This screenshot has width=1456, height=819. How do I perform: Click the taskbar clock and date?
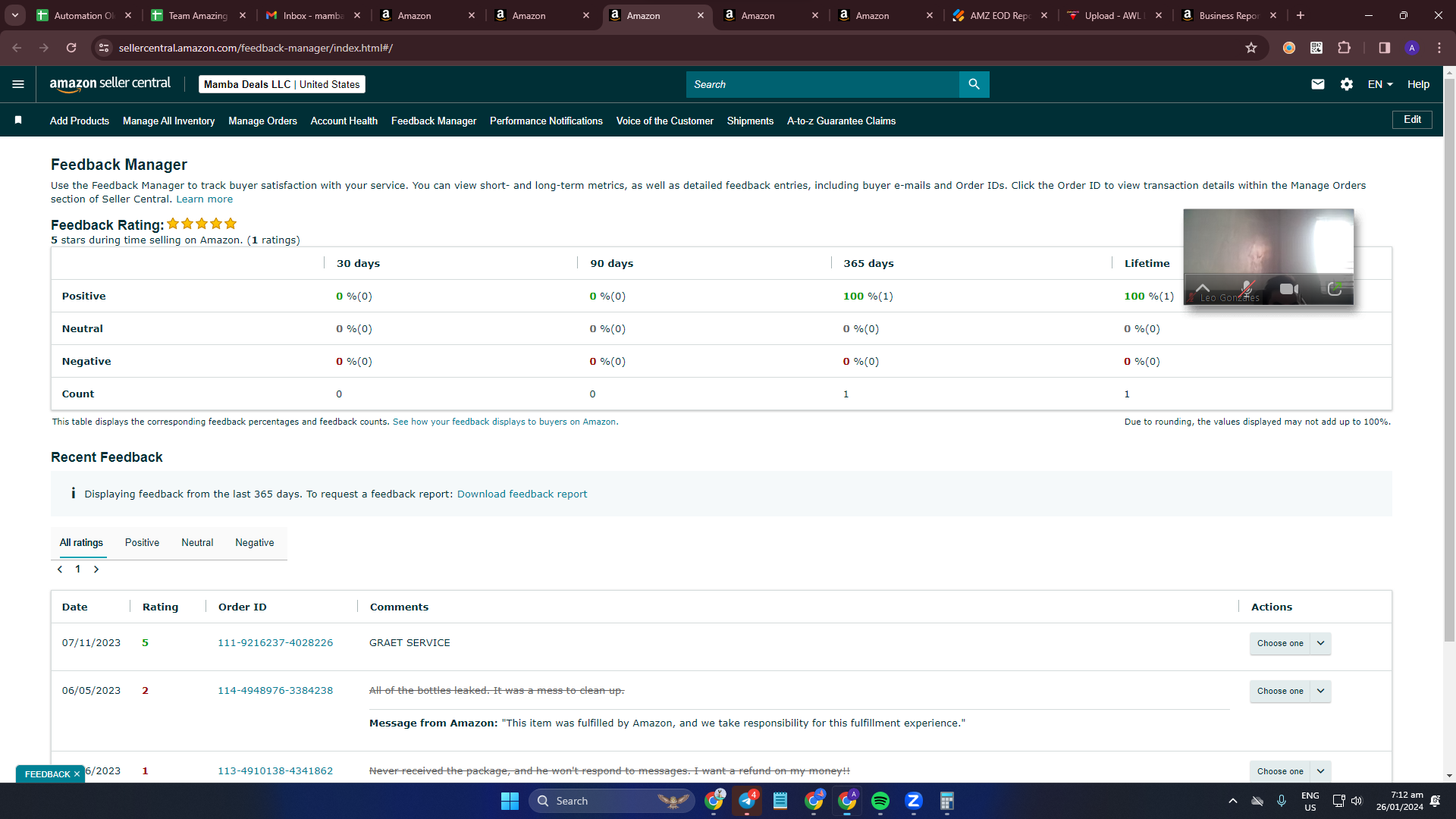(x=1399, y=801)
